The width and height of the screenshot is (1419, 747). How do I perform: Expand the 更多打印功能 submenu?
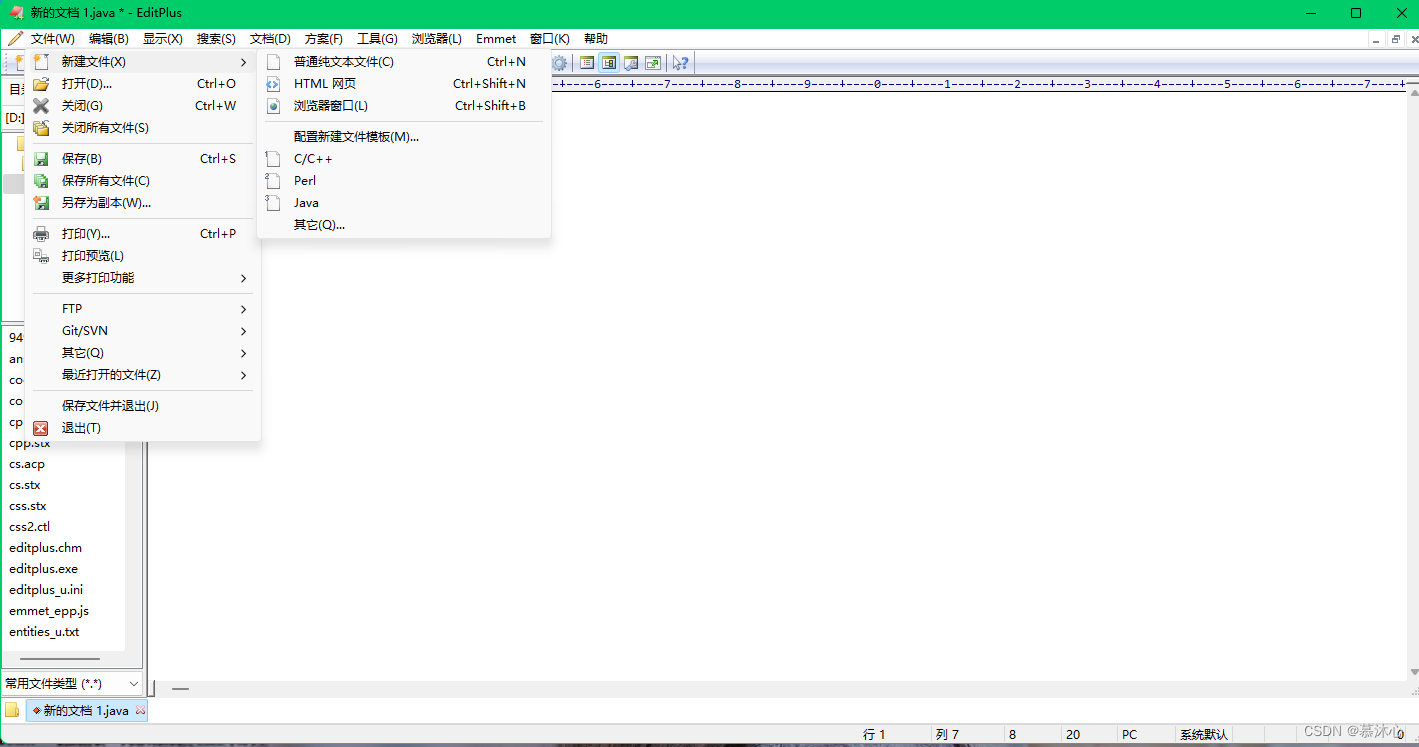point(141,278)
